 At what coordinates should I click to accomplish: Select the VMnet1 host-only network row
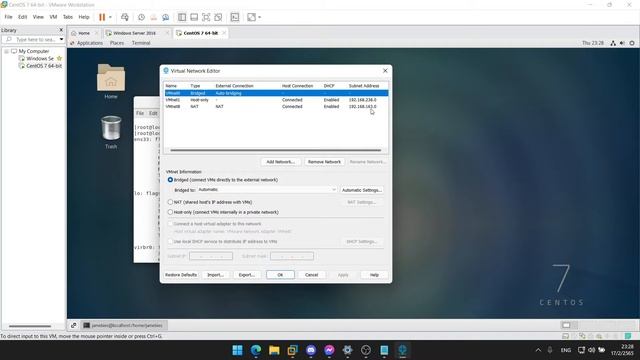click(276, 100)
